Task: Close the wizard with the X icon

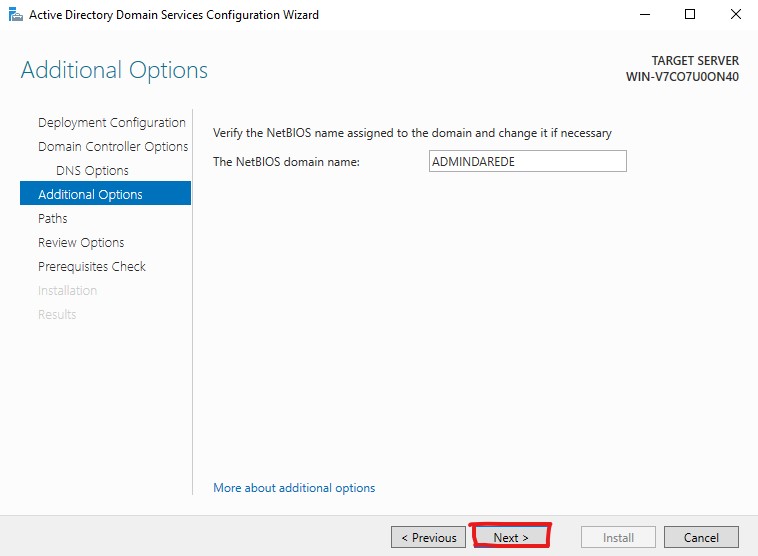Action: (735, 15)
